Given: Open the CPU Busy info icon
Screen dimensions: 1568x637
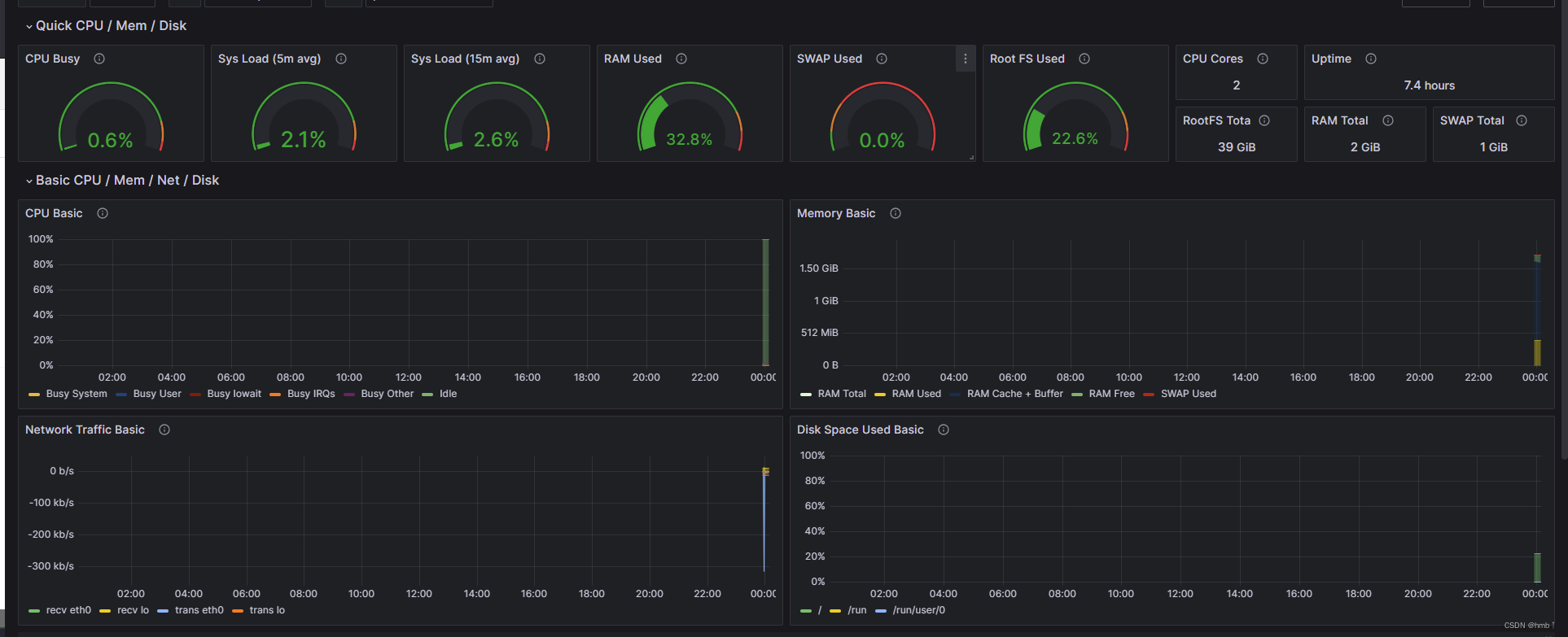Looking at the screenshot, I should click(x=99, y=59).
